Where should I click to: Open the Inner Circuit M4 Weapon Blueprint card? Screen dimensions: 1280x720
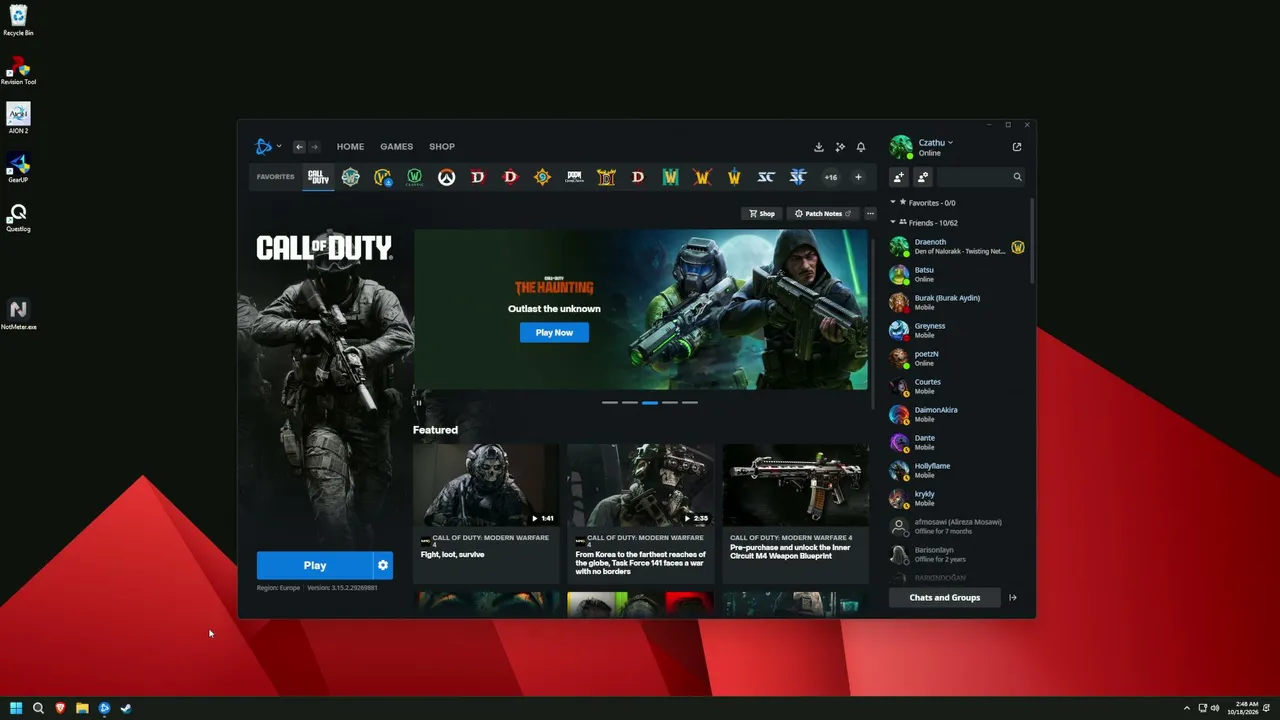coord(796,513)
